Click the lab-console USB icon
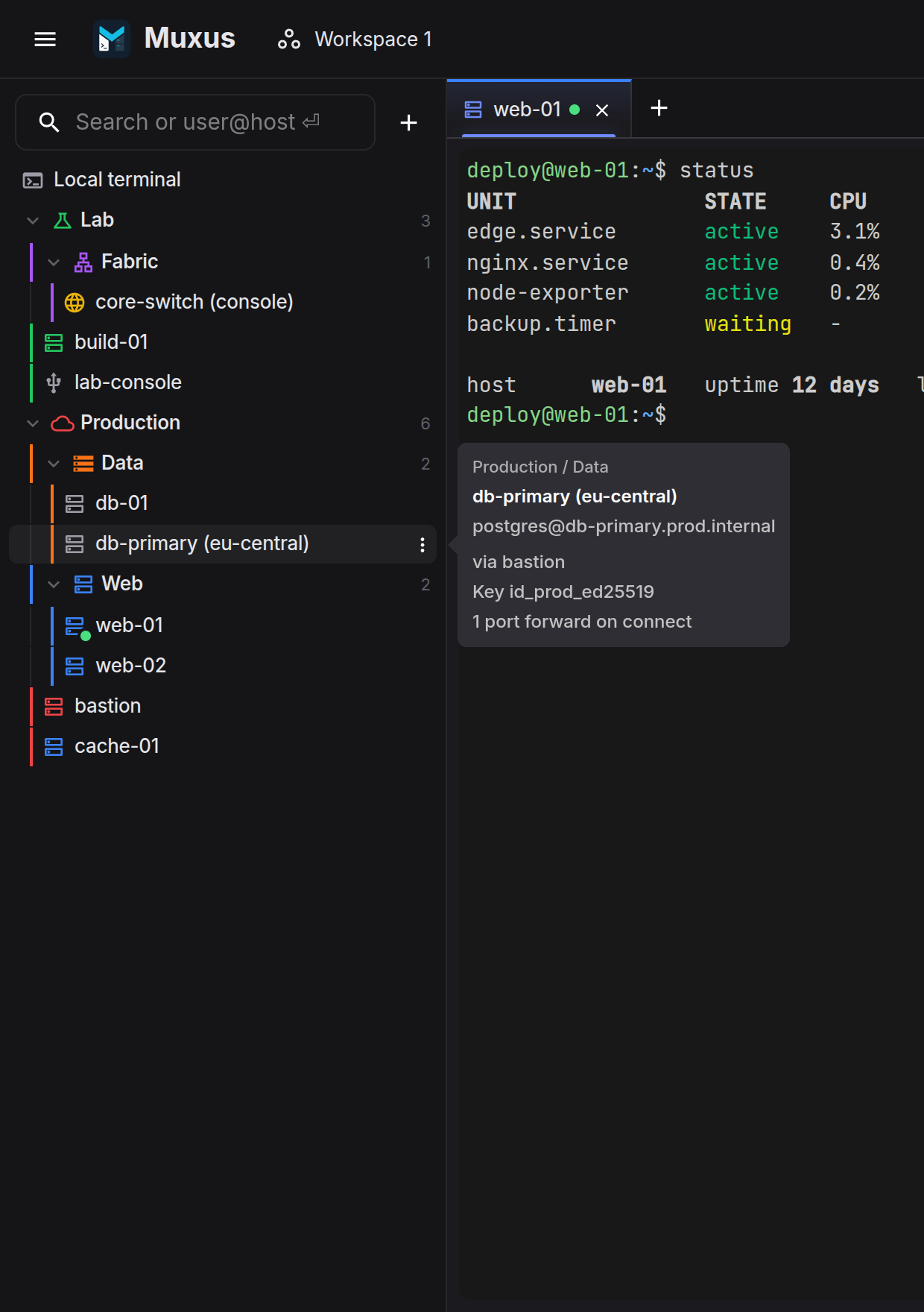Viewport: 924px width, 1312px height. pos(54,382)
